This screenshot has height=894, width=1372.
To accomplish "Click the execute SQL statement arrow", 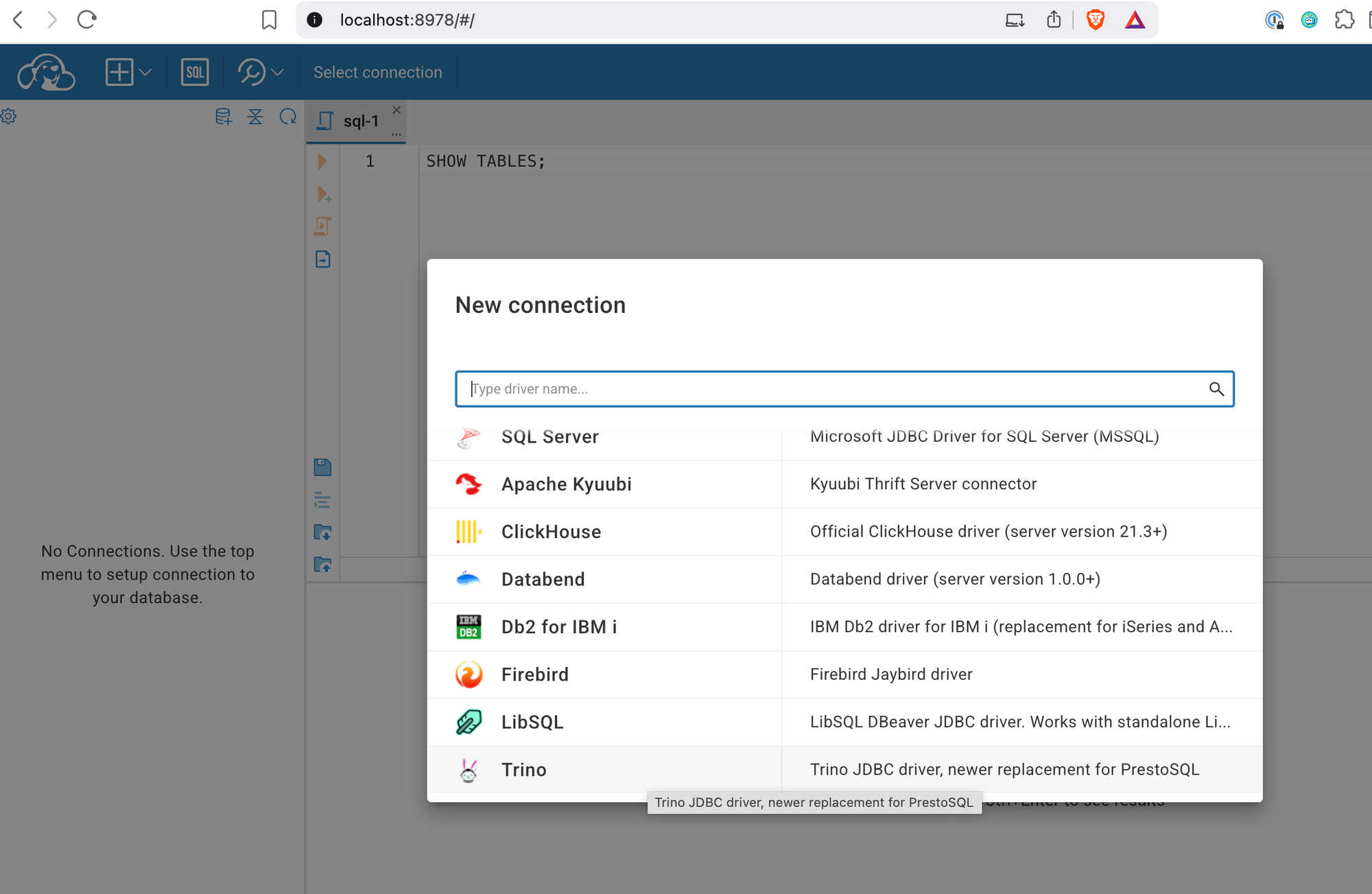I will pos(322,161).
